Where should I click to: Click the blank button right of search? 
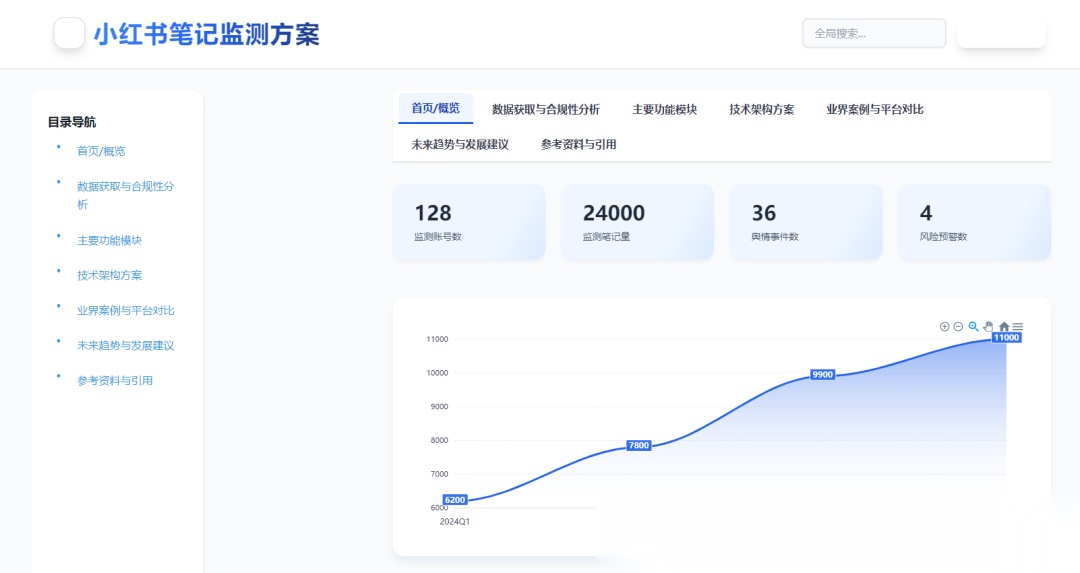(1001, 33)
